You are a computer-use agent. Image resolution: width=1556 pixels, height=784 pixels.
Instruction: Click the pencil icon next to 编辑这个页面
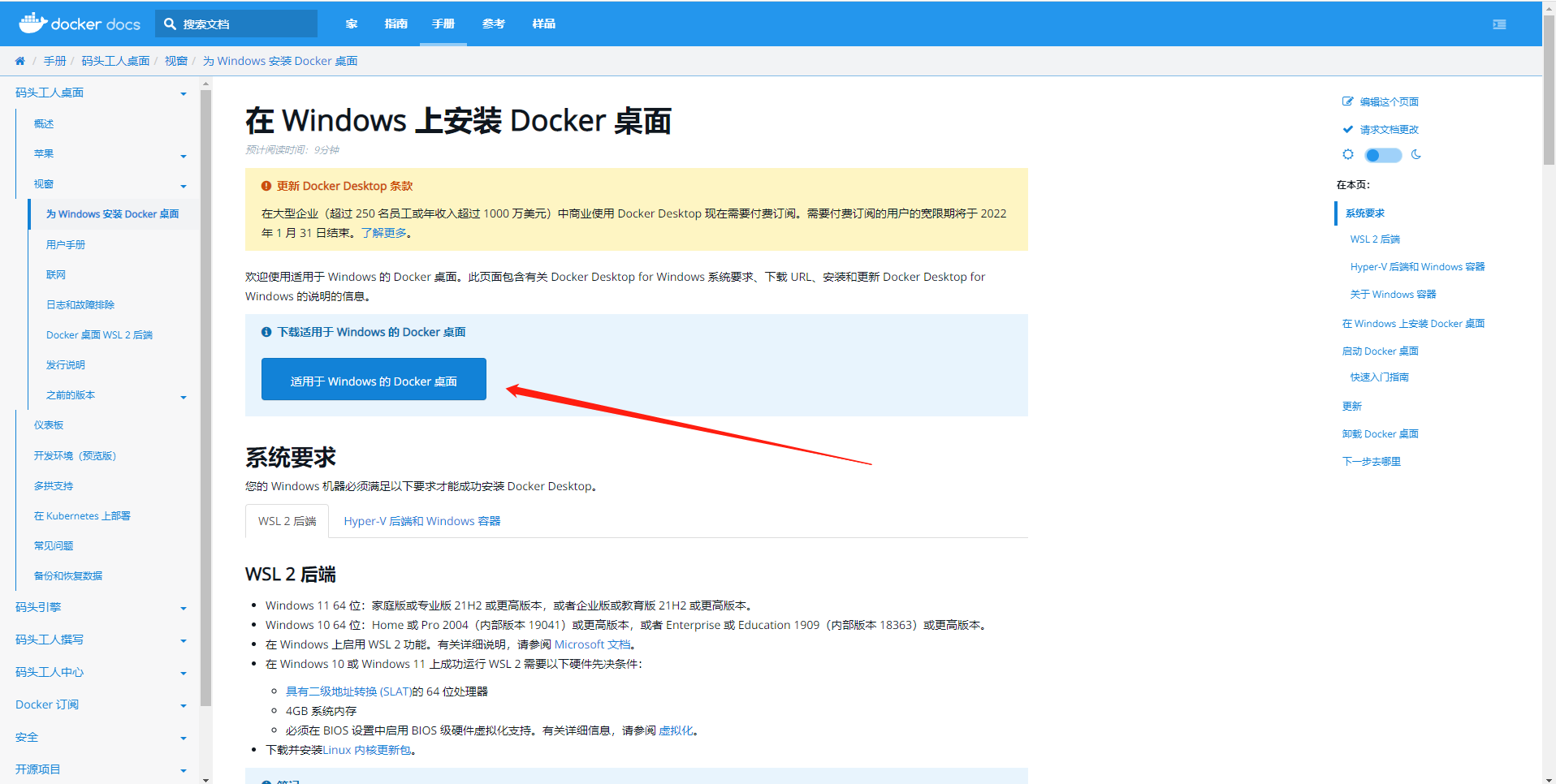point(1347,101)
